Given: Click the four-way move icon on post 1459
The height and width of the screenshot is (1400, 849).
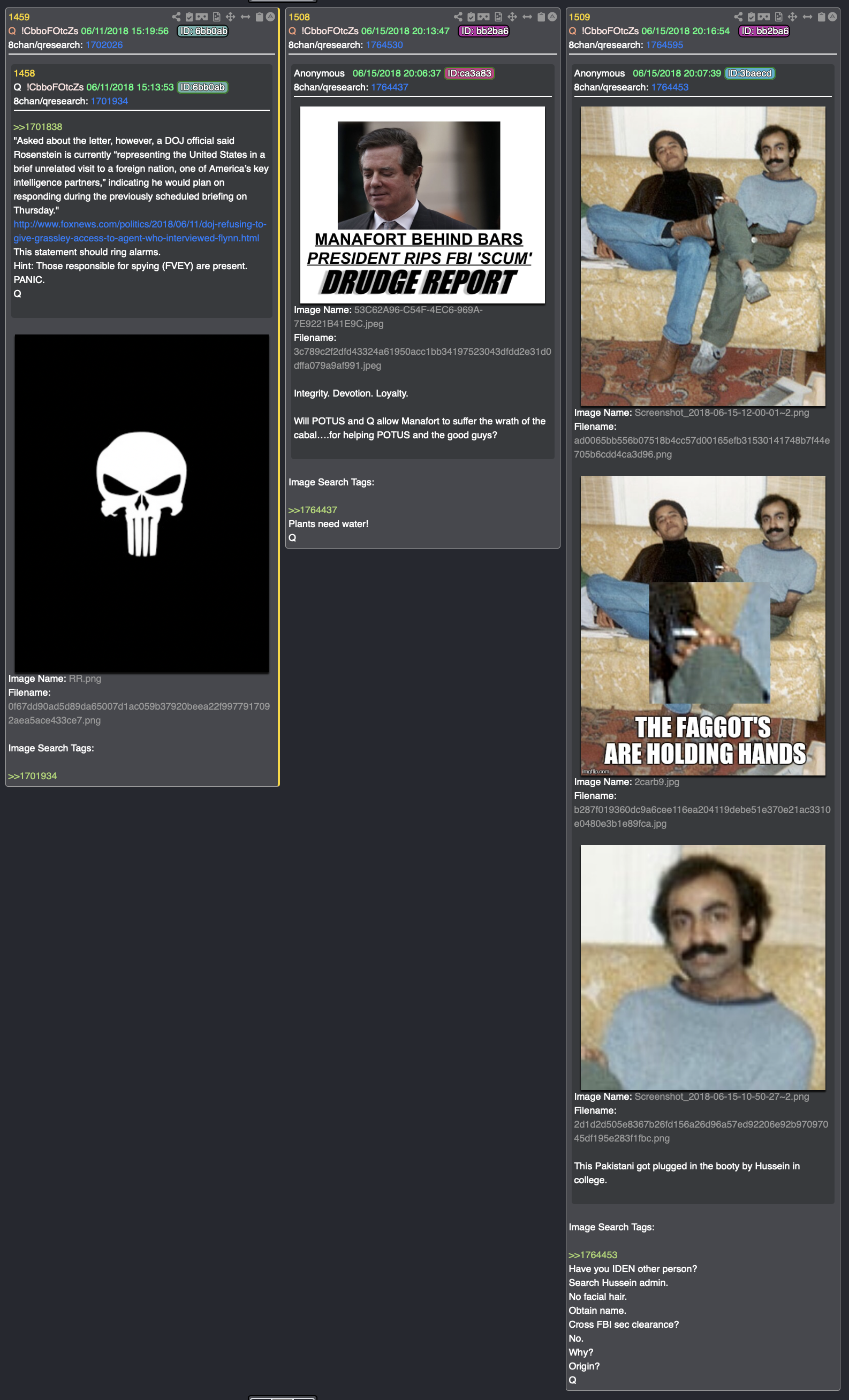Looking at the screenshot, I should pos(230,17).
